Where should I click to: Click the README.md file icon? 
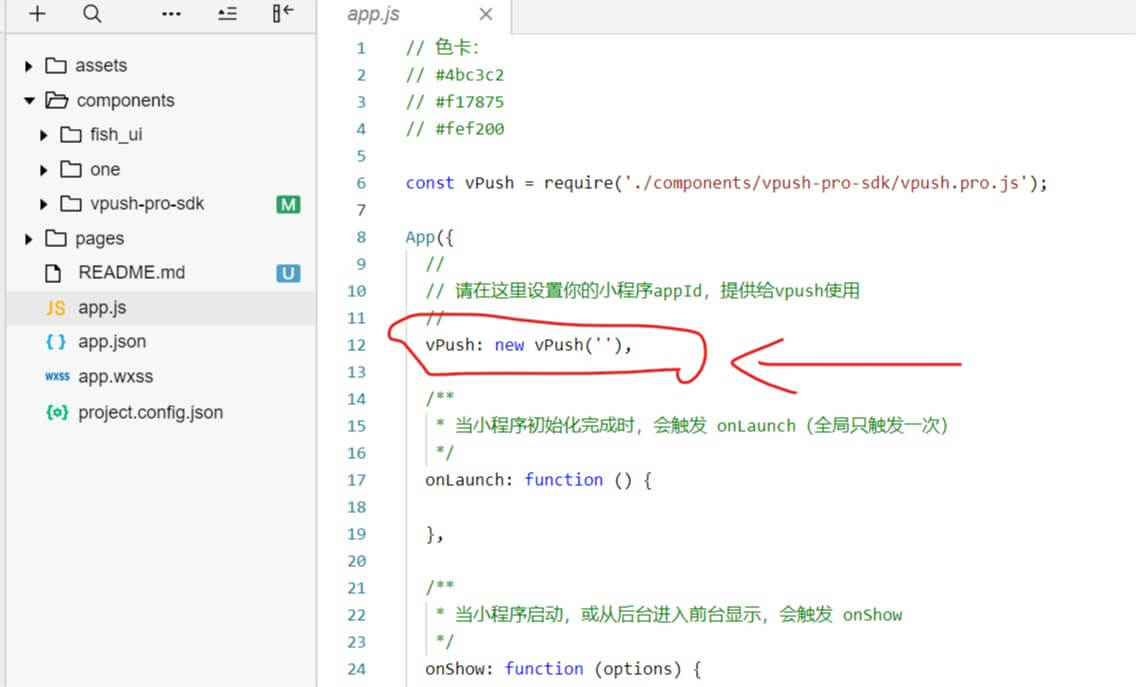point(54,273)
